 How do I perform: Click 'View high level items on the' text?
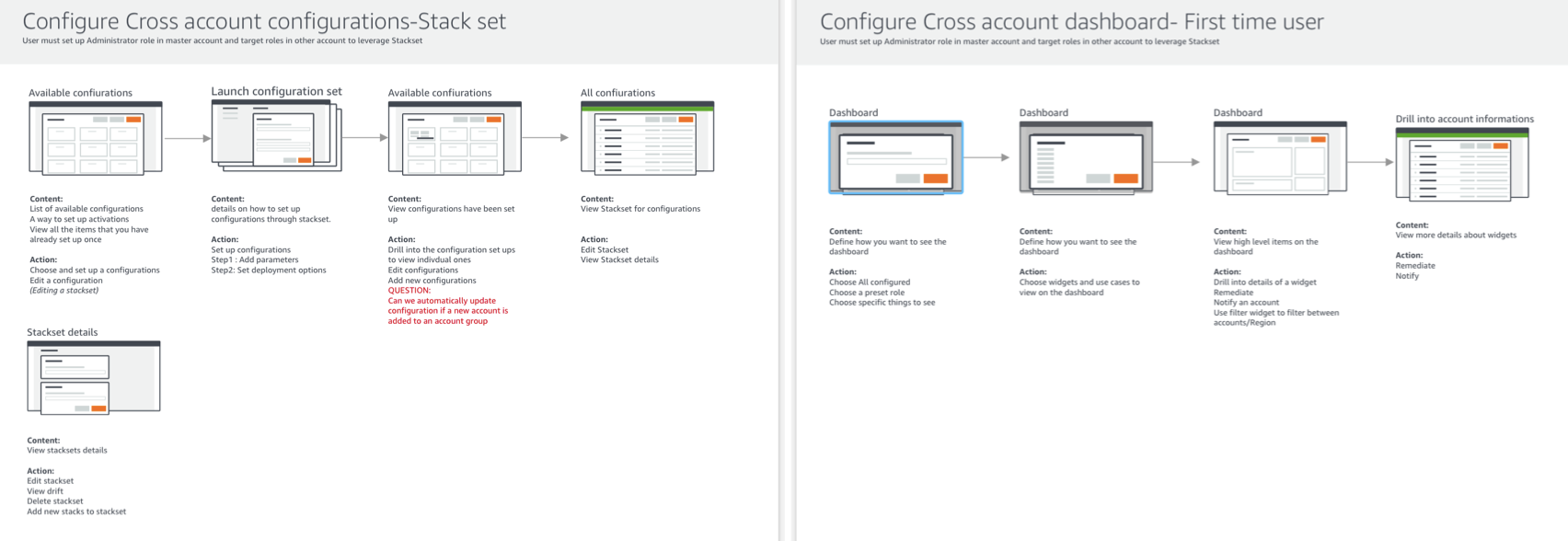[1266, 242]
